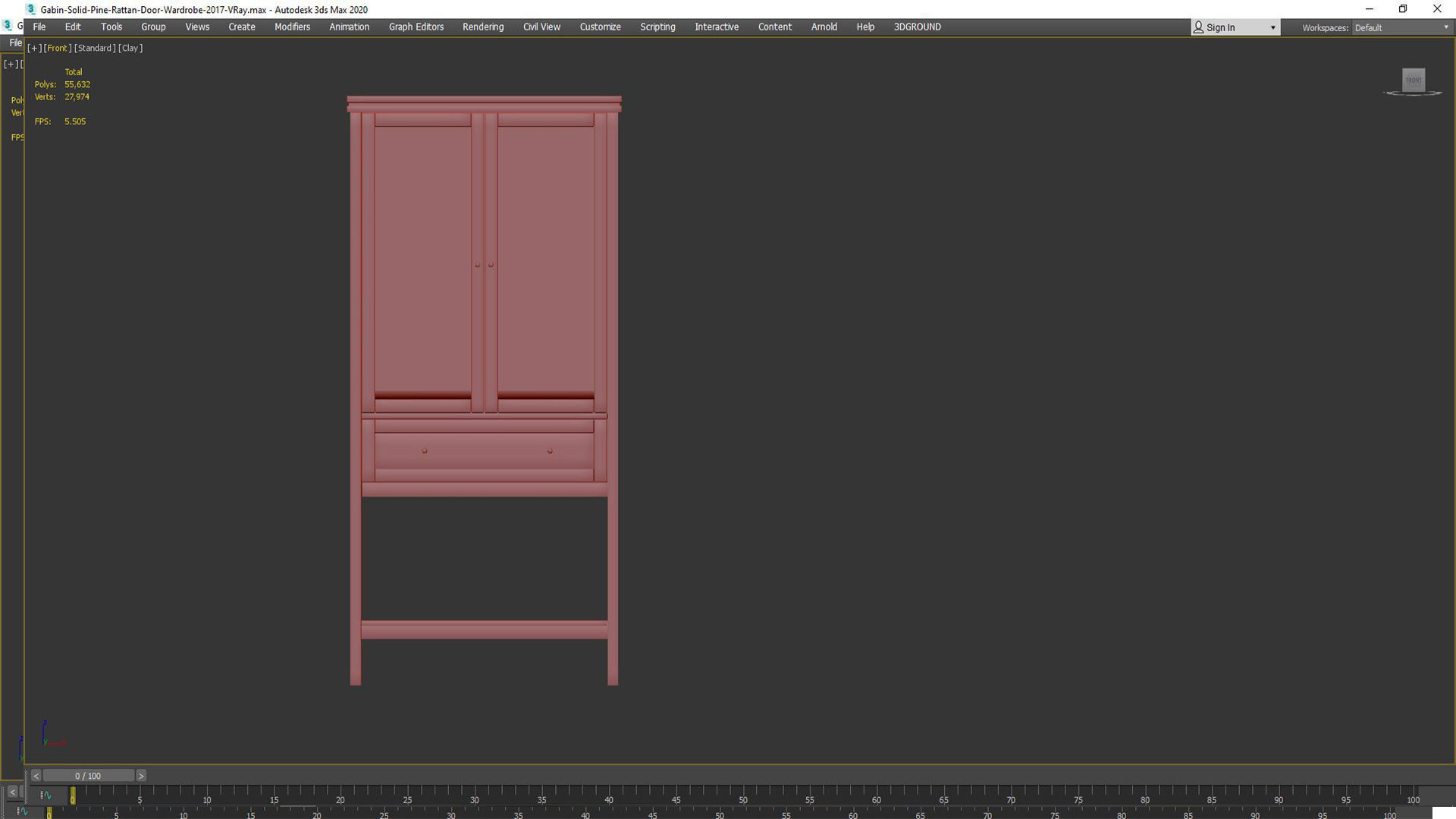Click the 0 / 100 time slider handle

[x=88, y=776]
